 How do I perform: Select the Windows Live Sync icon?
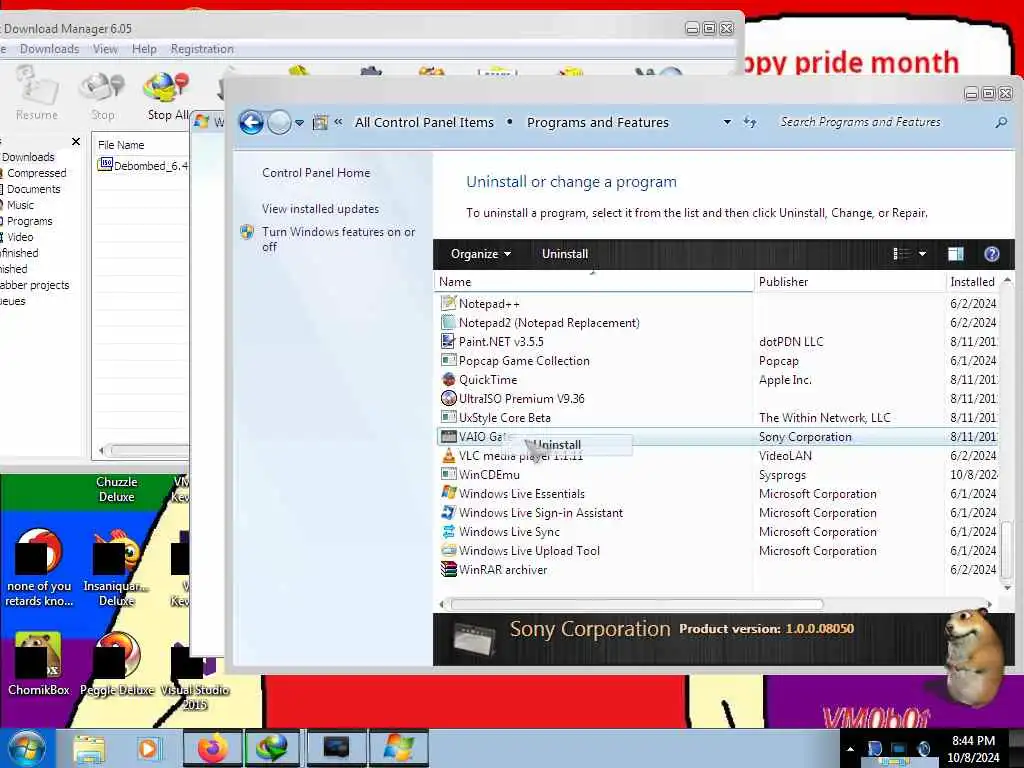click(x=449, y=531)
